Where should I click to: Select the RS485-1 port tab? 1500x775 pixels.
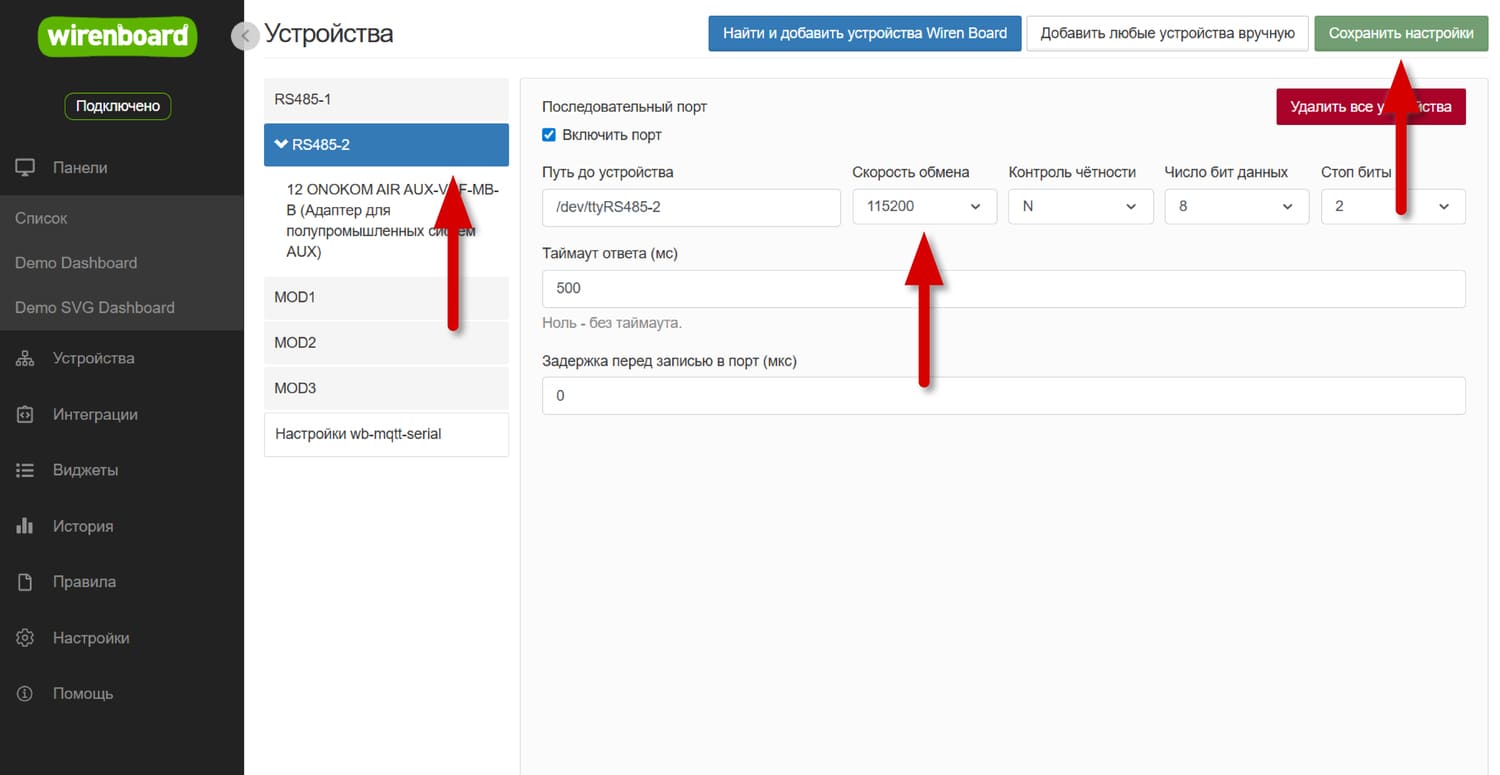coord(386,100)
